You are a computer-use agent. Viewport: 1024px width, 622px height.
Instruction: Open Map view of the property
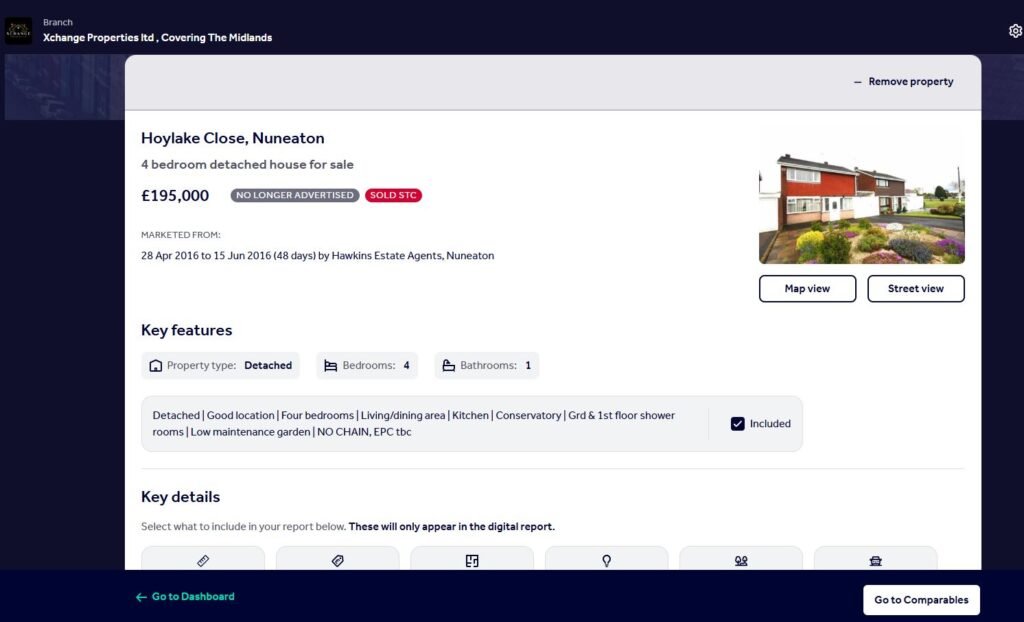pos(807,289)
